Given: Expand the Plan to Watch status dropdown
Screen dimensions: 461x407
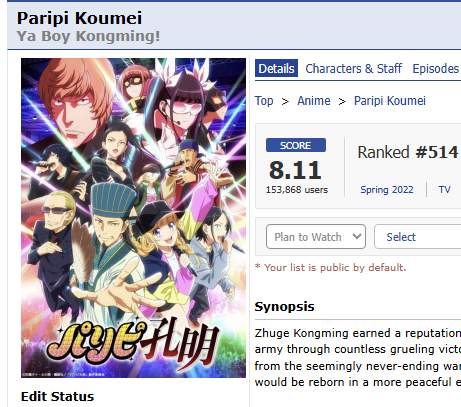Looking at the screenshot, I should pos(316,237).
